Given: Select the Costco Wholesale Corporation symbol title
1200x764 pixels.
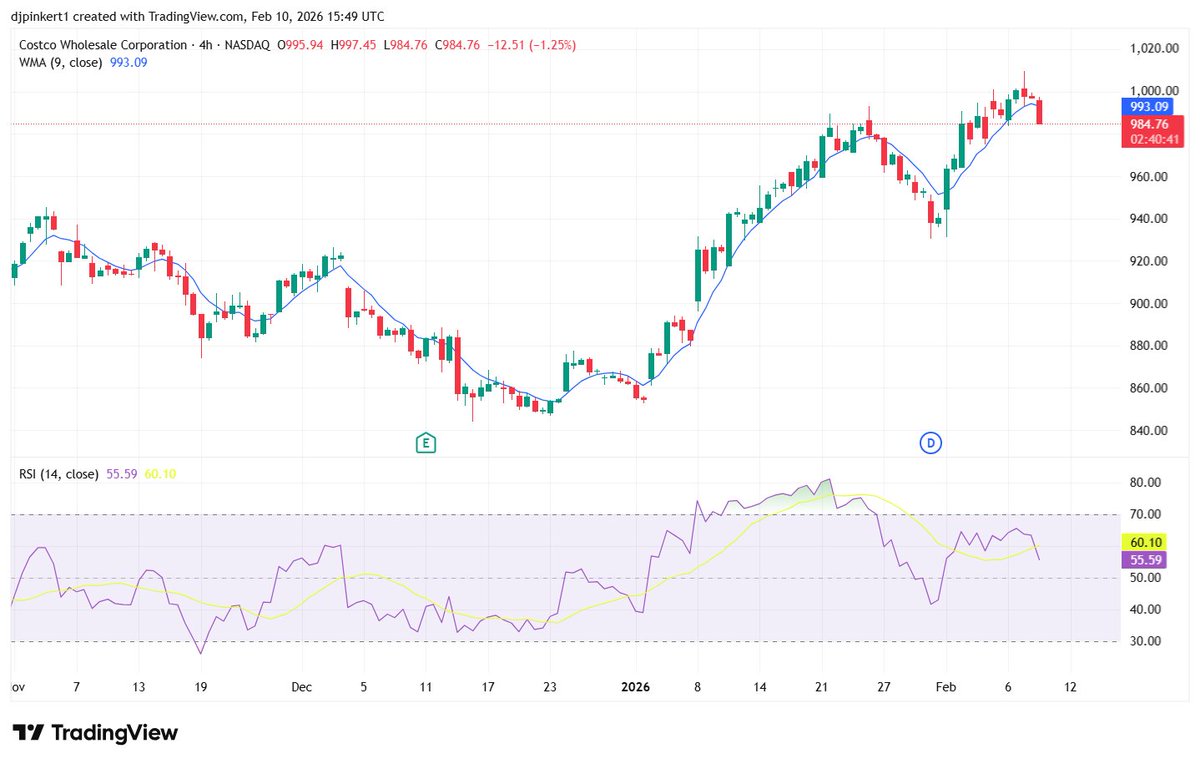Looking at the screenshot, I should [105, 45].
